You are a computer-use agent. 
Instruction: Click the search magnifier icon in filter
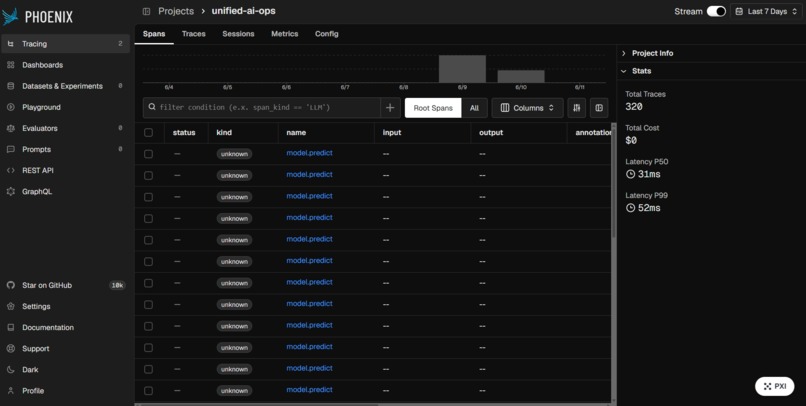click(x=152, y=107)
